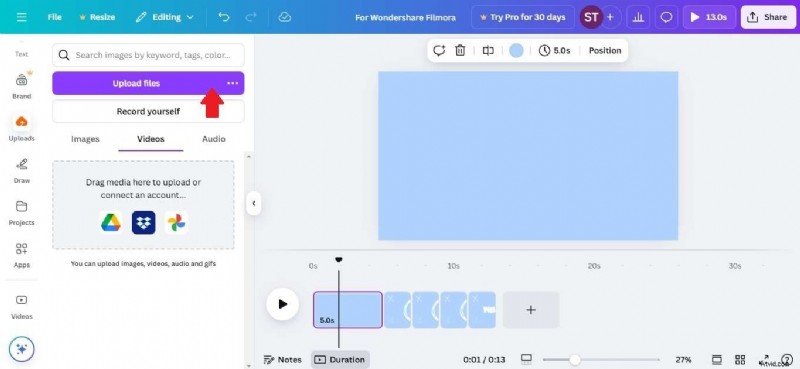The image size is (800, 369).
Task: Adjust the zoom slider handle
Action: [x=575, y=360]
